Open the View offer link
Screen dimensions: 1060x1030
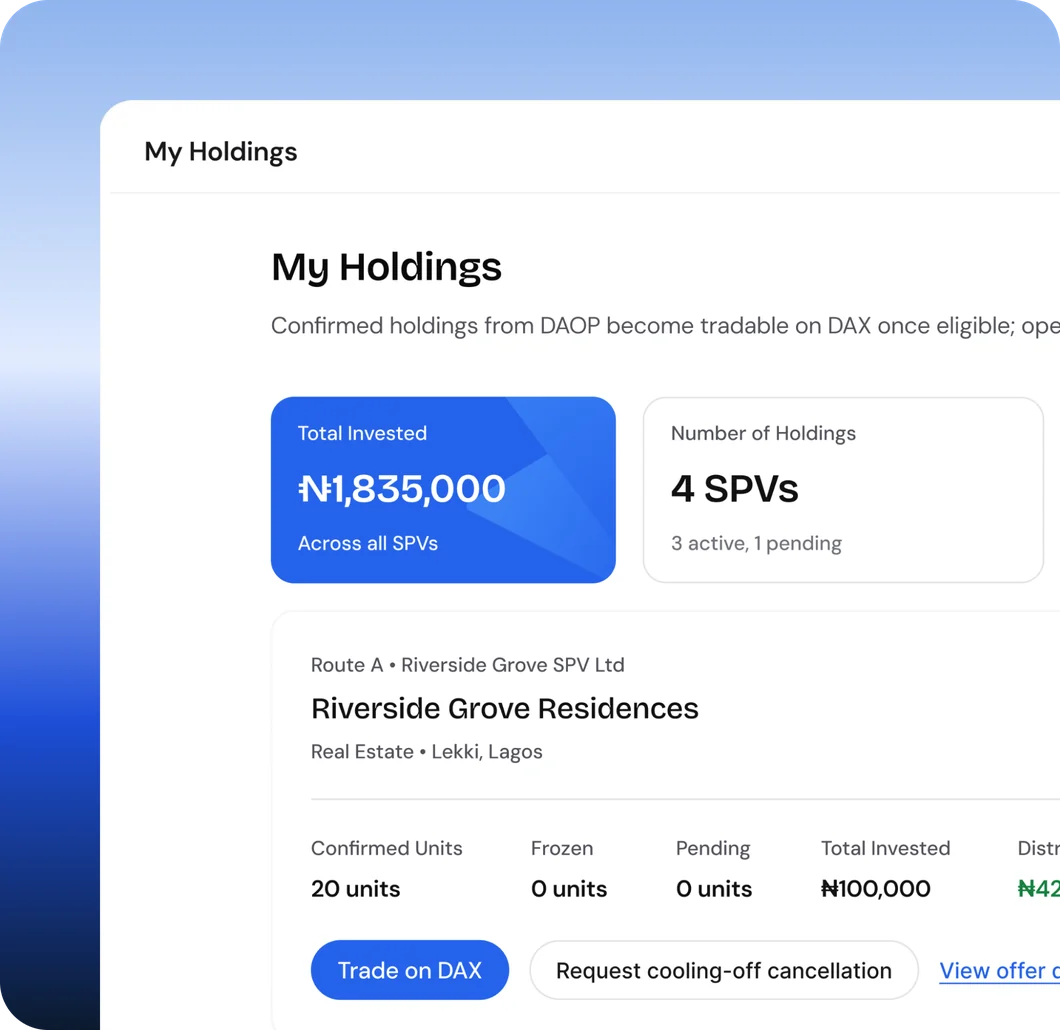point(999,971)
